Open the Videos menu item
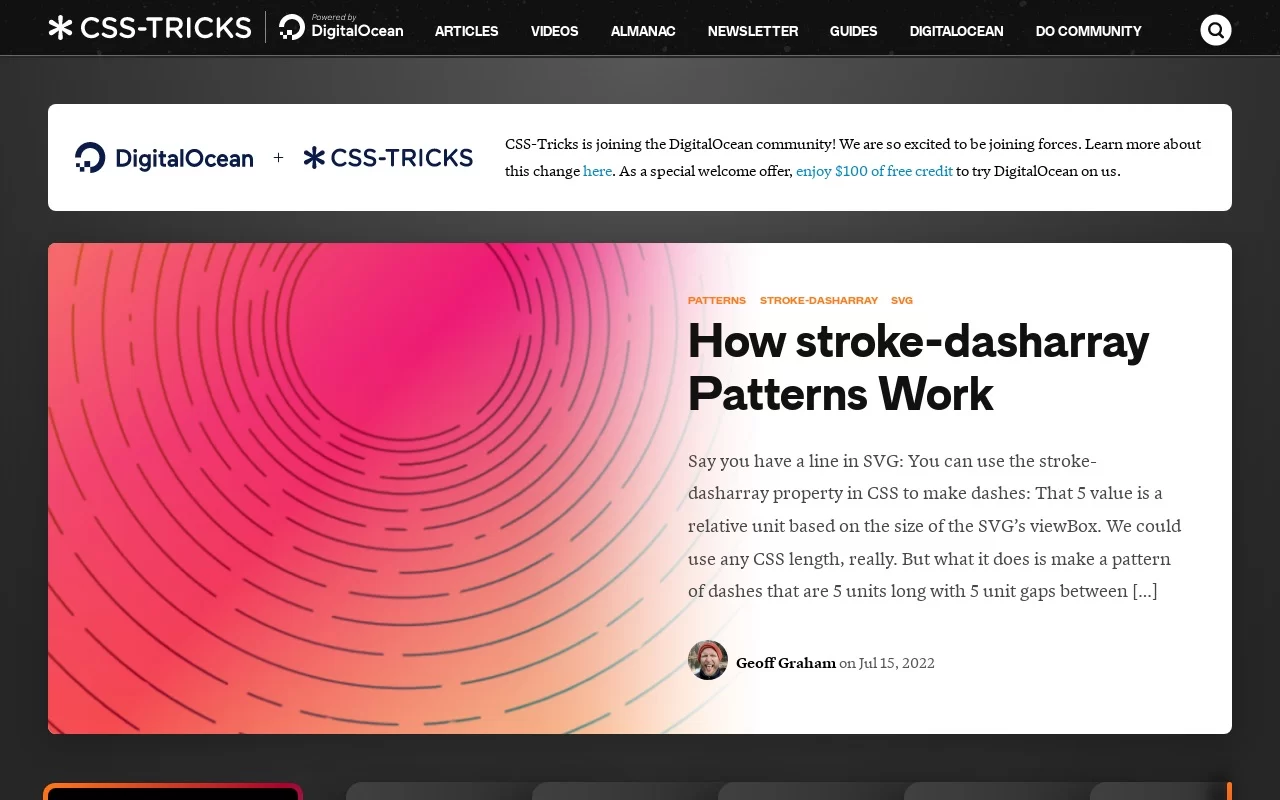The width and height of the screenshot is (1280, 800). [x=554, y=31]
